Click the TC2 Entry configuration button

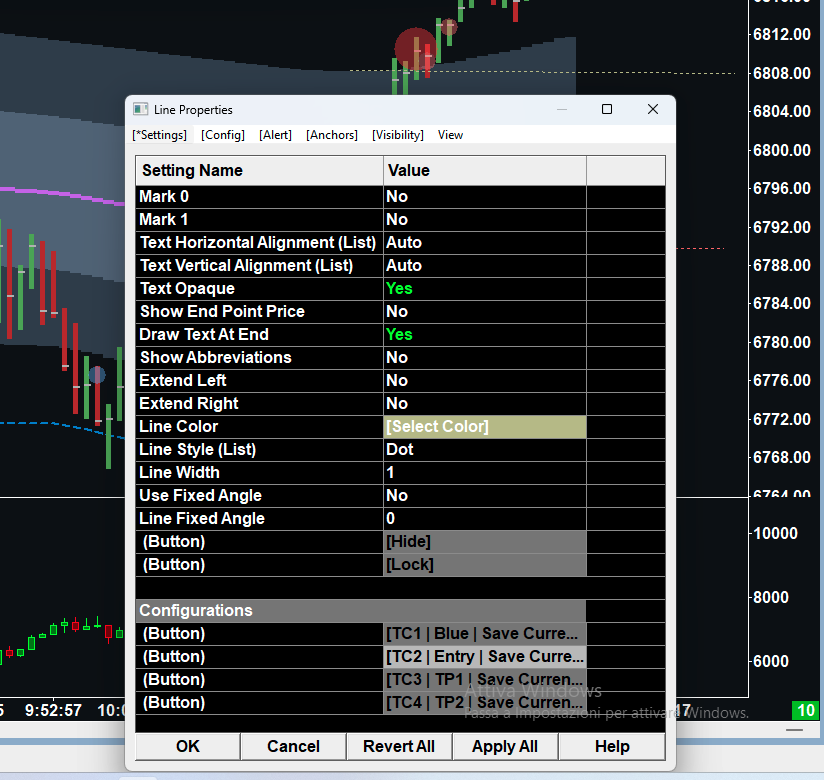tap(485, 657)
